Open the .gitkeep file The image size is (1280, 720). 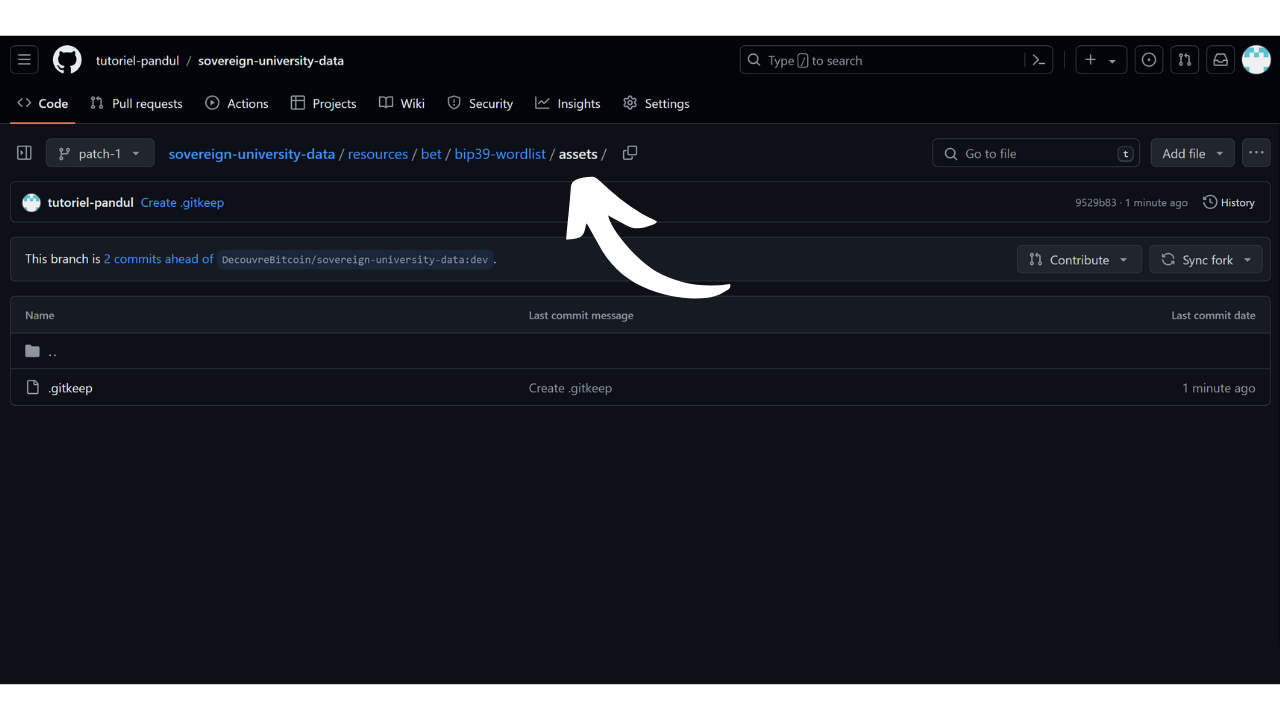click(x=70, y=388)
